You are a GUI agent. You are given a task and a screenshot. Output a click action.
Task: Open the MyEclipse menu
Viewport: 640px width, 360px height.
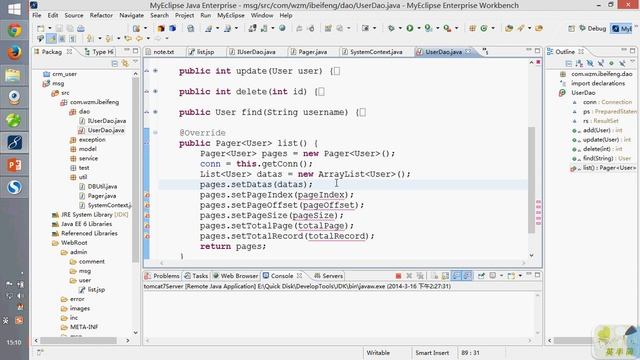[x=231, y=15]
